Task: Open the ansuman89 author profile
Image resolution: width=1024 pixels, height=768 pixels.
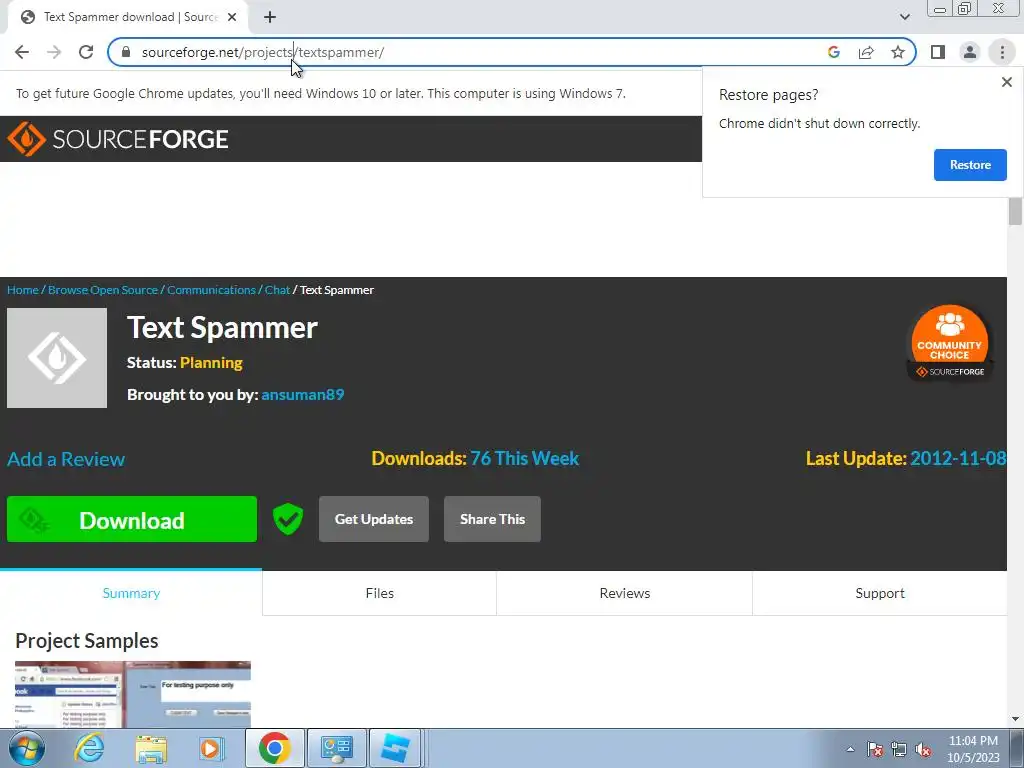Action: pyautogui.click(x=302, y=394)
